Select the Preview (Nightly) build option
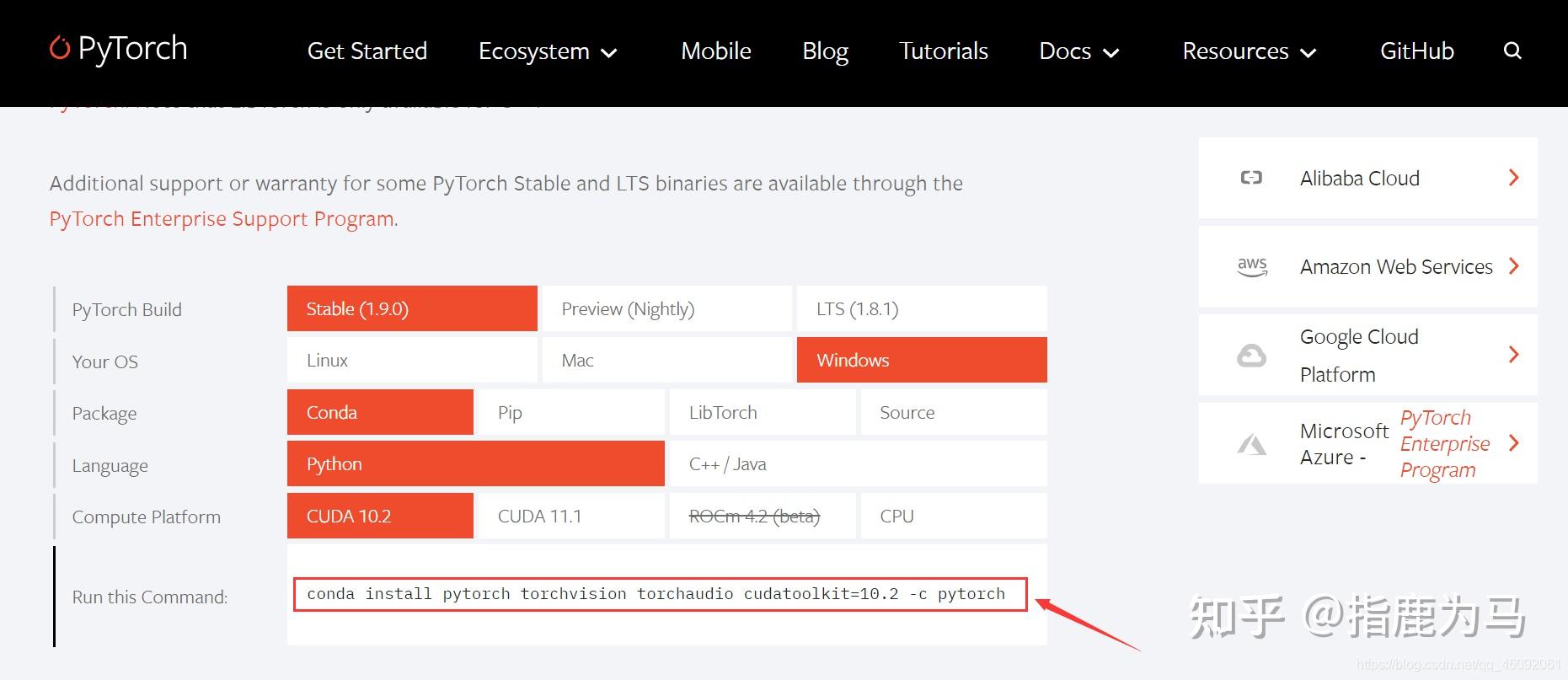The image size is (1568, 680). (x=666, y=309)
